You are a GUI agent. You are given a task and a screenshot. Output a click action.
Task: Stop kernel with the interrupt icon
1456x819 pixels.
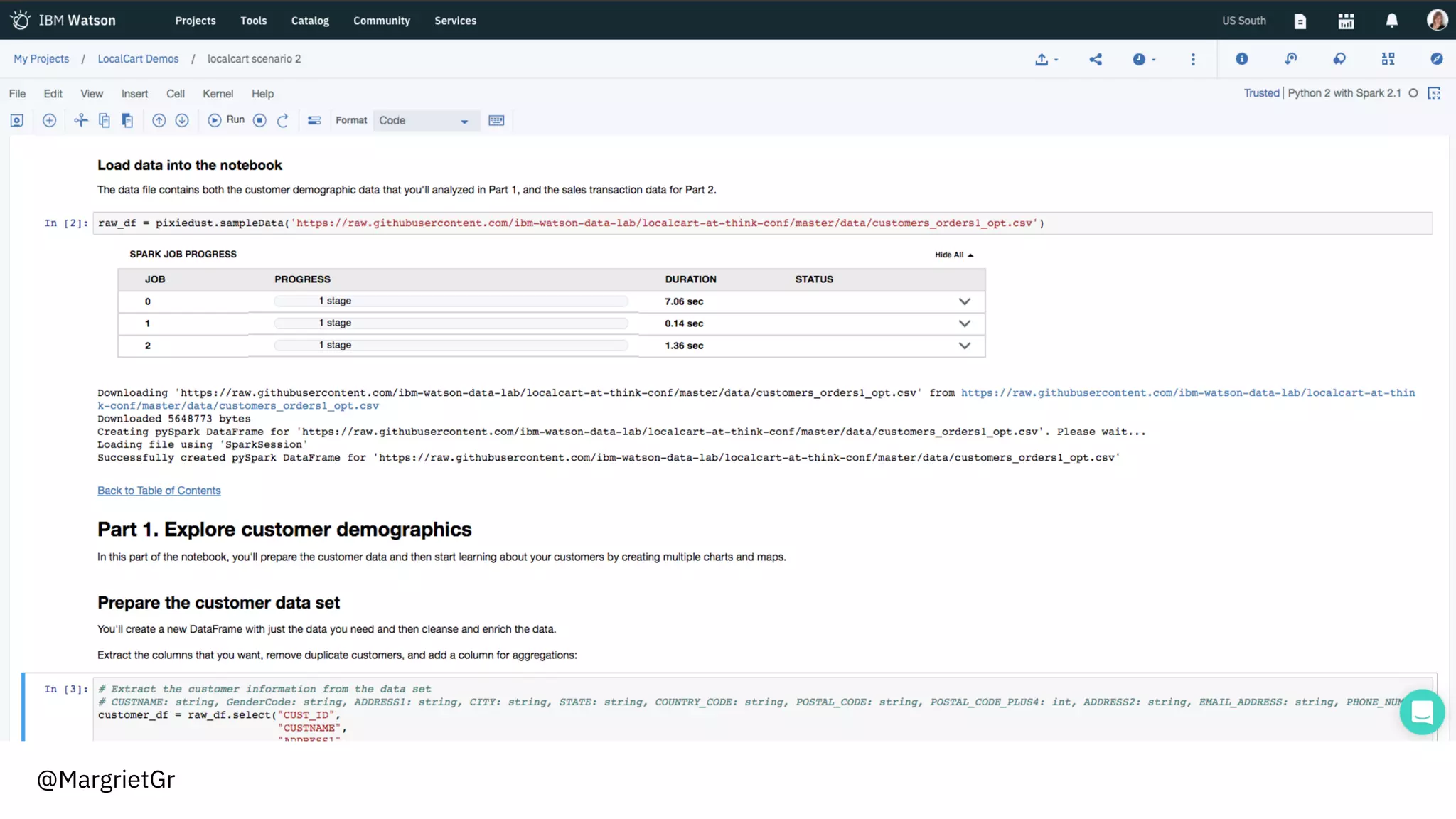[260, 120]
